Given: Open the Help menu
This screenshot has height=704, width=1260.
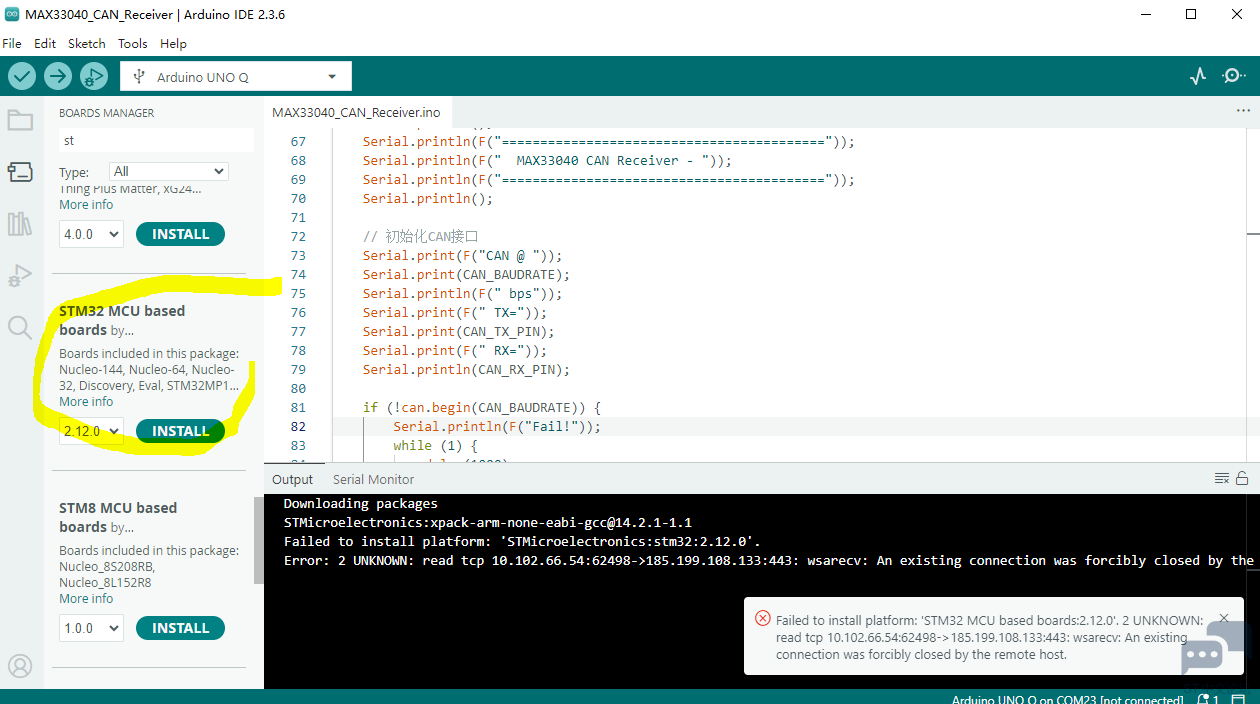Looking at the screenshot, I should (x=174, y=44).
